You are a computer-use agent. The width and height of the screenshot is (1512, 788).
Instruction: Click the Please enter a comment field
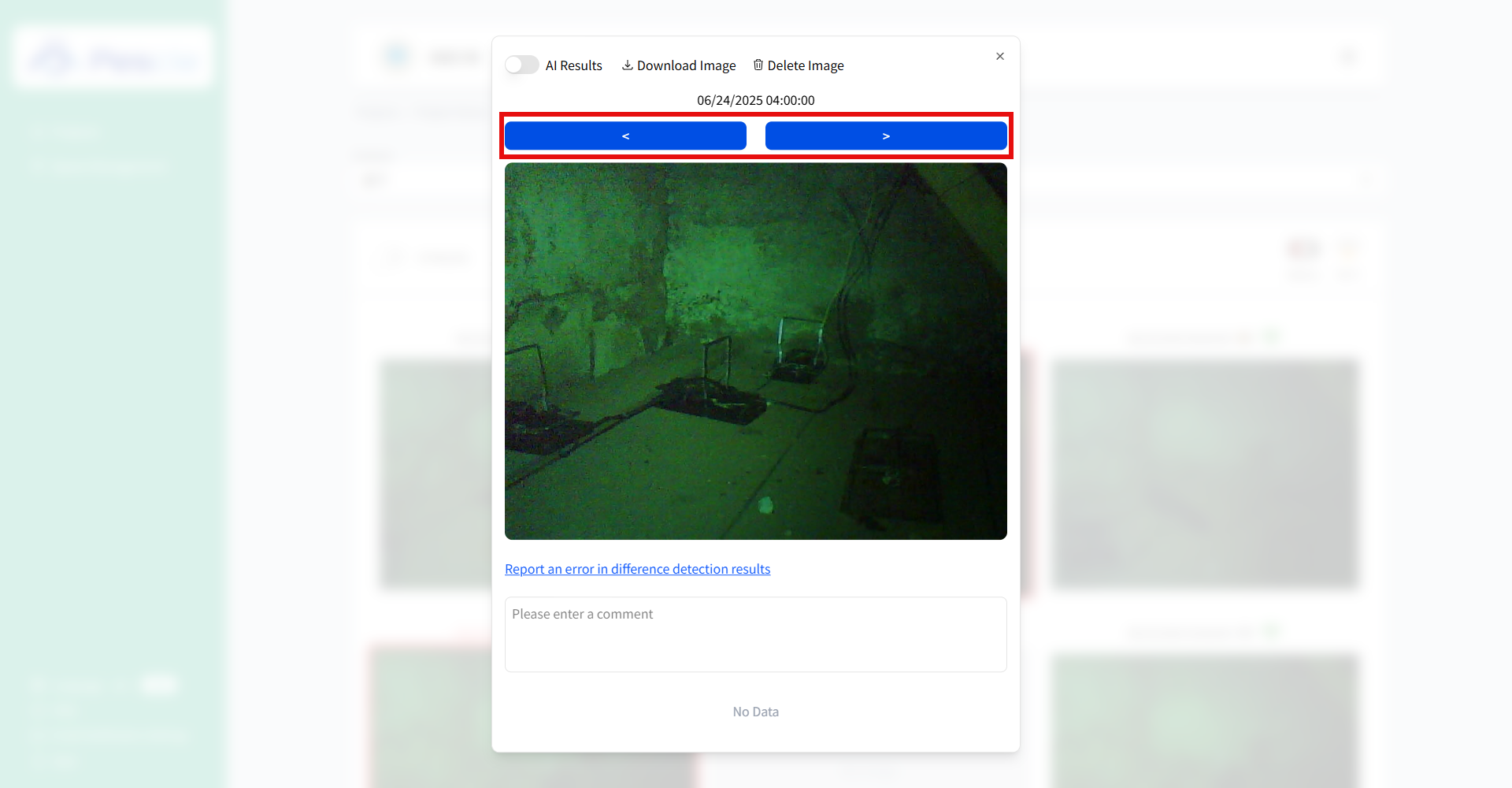(754, 634)
